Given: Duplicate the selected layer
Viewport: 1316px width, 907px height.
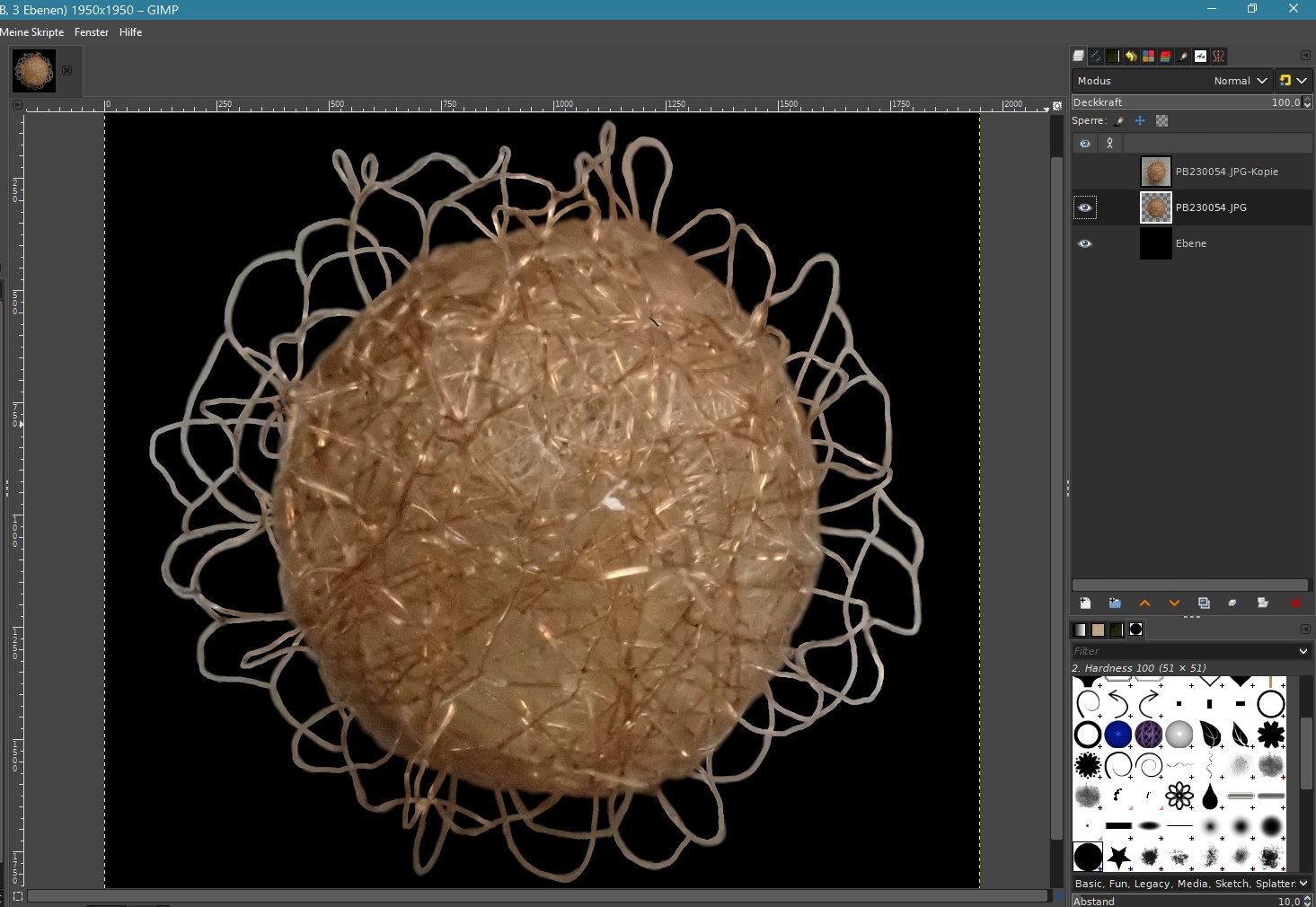Looking at the screenshot, I should point(1204,603).
